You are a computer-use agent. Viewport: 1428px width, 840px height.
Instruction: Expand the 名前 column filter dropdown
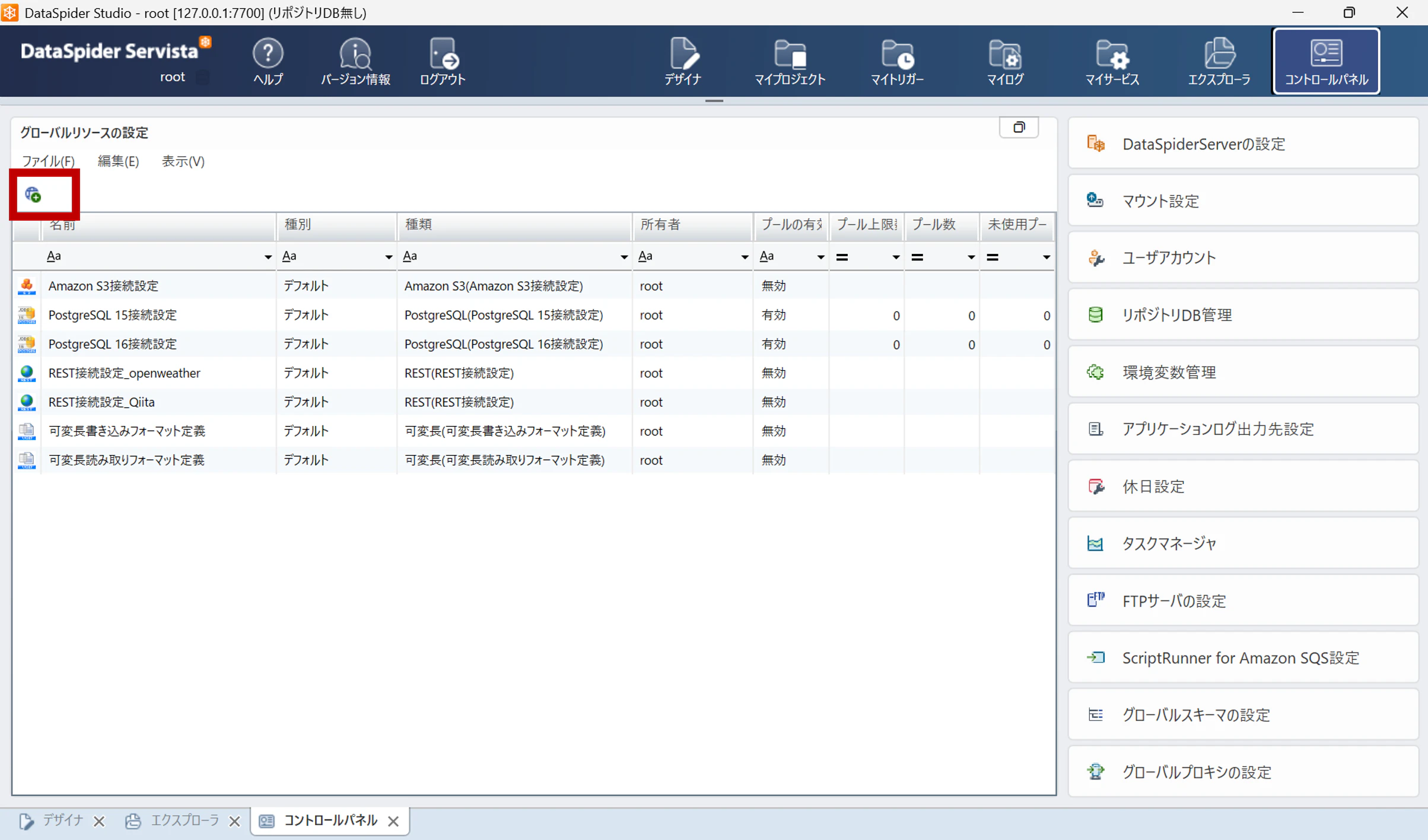pyautogui.click(x=268, y=257)
